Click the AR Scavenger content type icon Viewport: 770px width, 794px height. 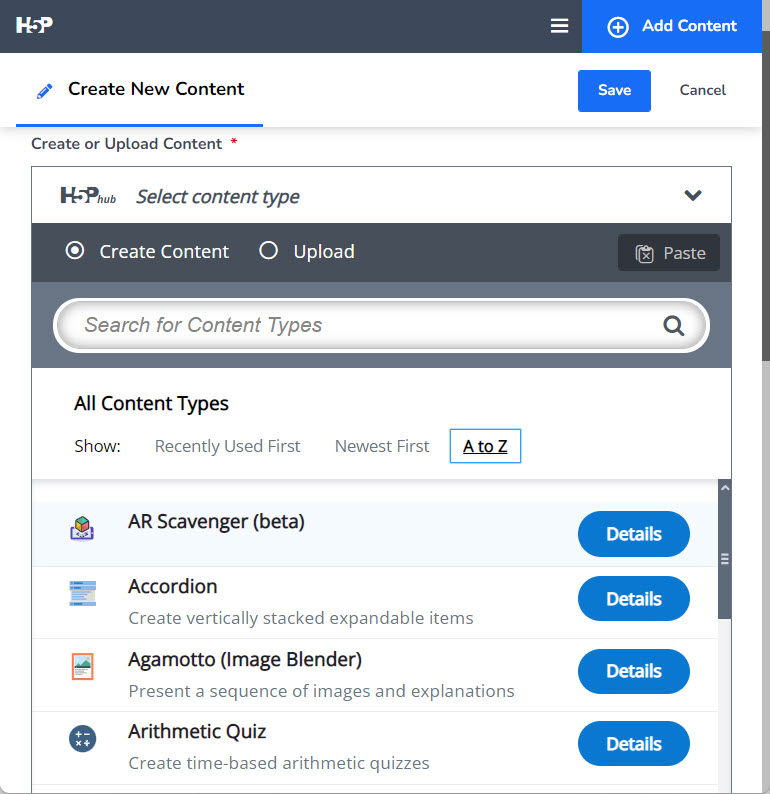(x=82, y=529)
